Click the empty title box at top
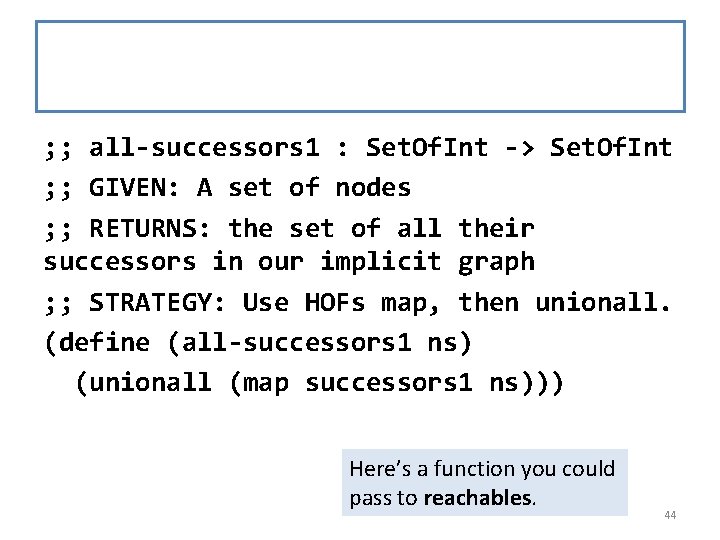The width and height of the screenshot is (720, 540). click(360, 66)
